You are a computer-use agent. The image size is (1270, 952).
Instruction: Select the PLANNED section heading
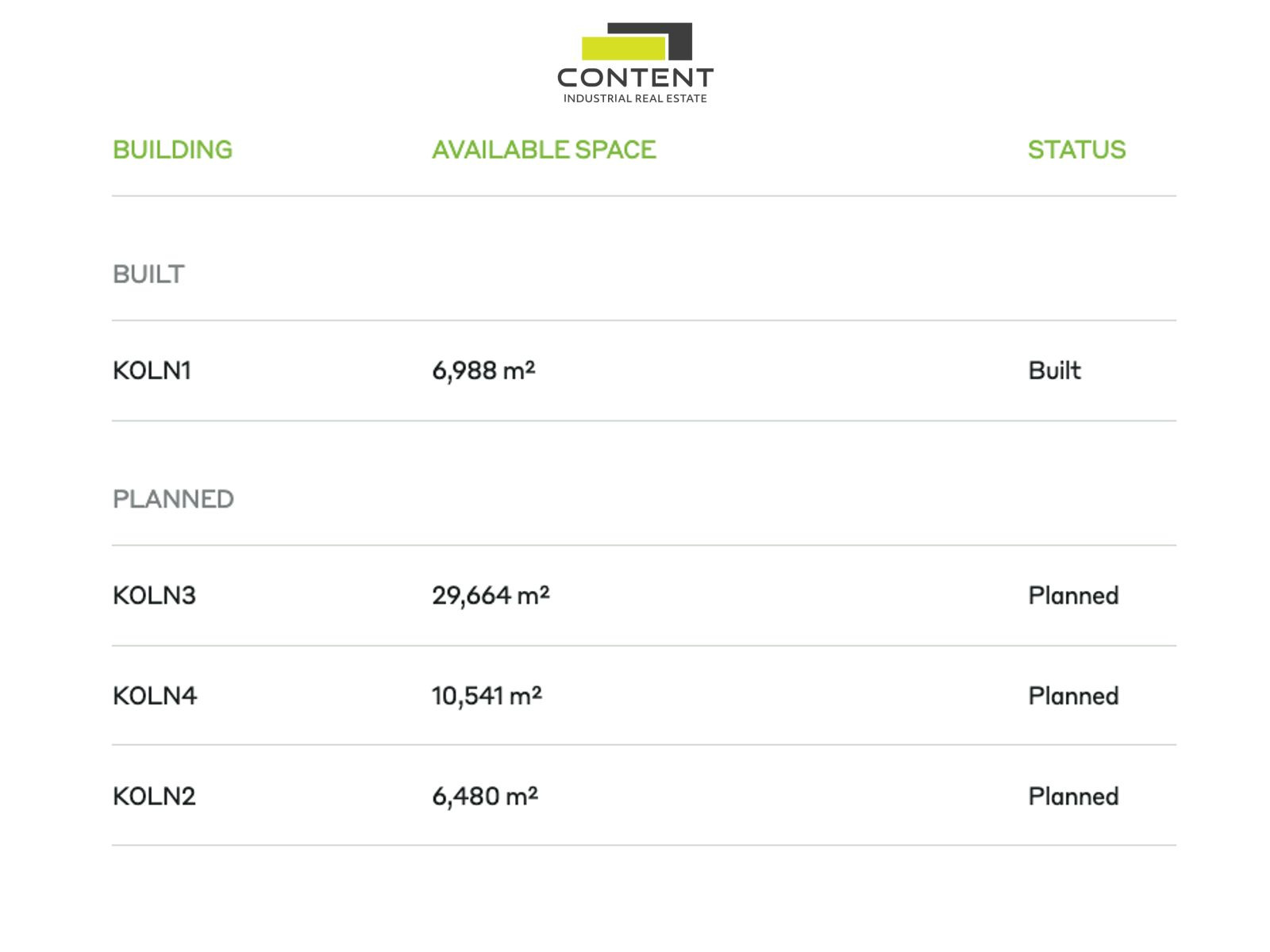pos(173,499)
